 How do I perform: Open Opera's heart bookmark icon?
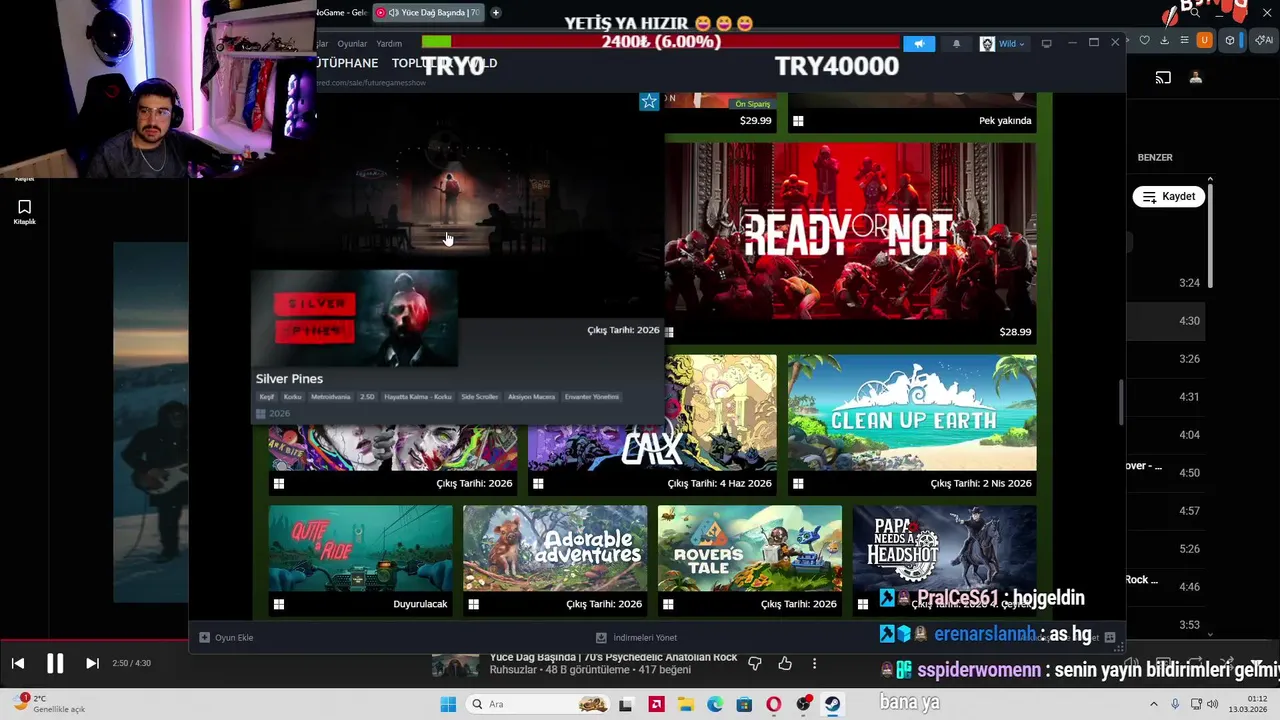[x=1145, y=40]
